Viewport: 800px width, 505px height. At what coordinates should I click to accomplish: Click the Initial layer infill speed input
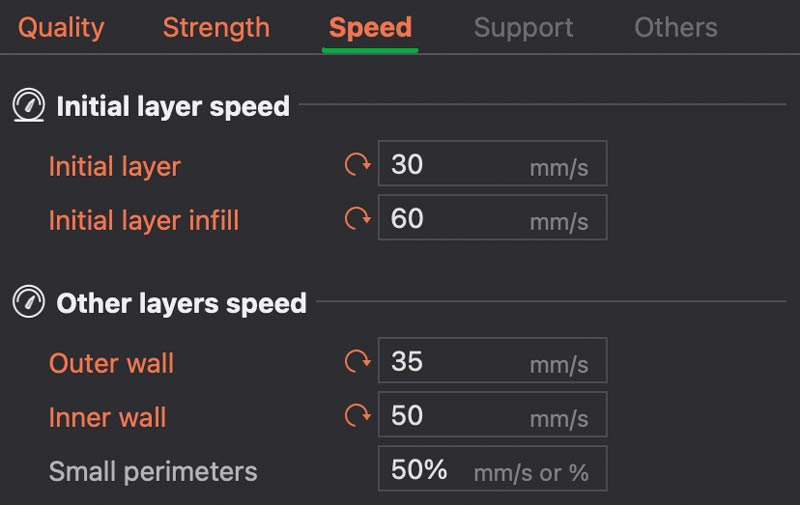pyautogui.click(x=455, y=219)
